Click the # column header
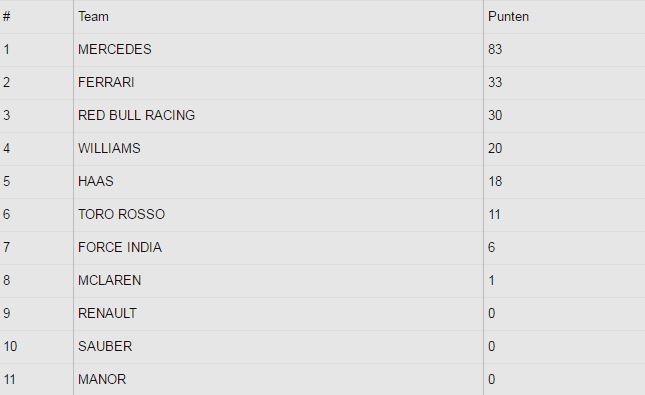The width and height of the screenshot is (645, 395). coord(7,16)
